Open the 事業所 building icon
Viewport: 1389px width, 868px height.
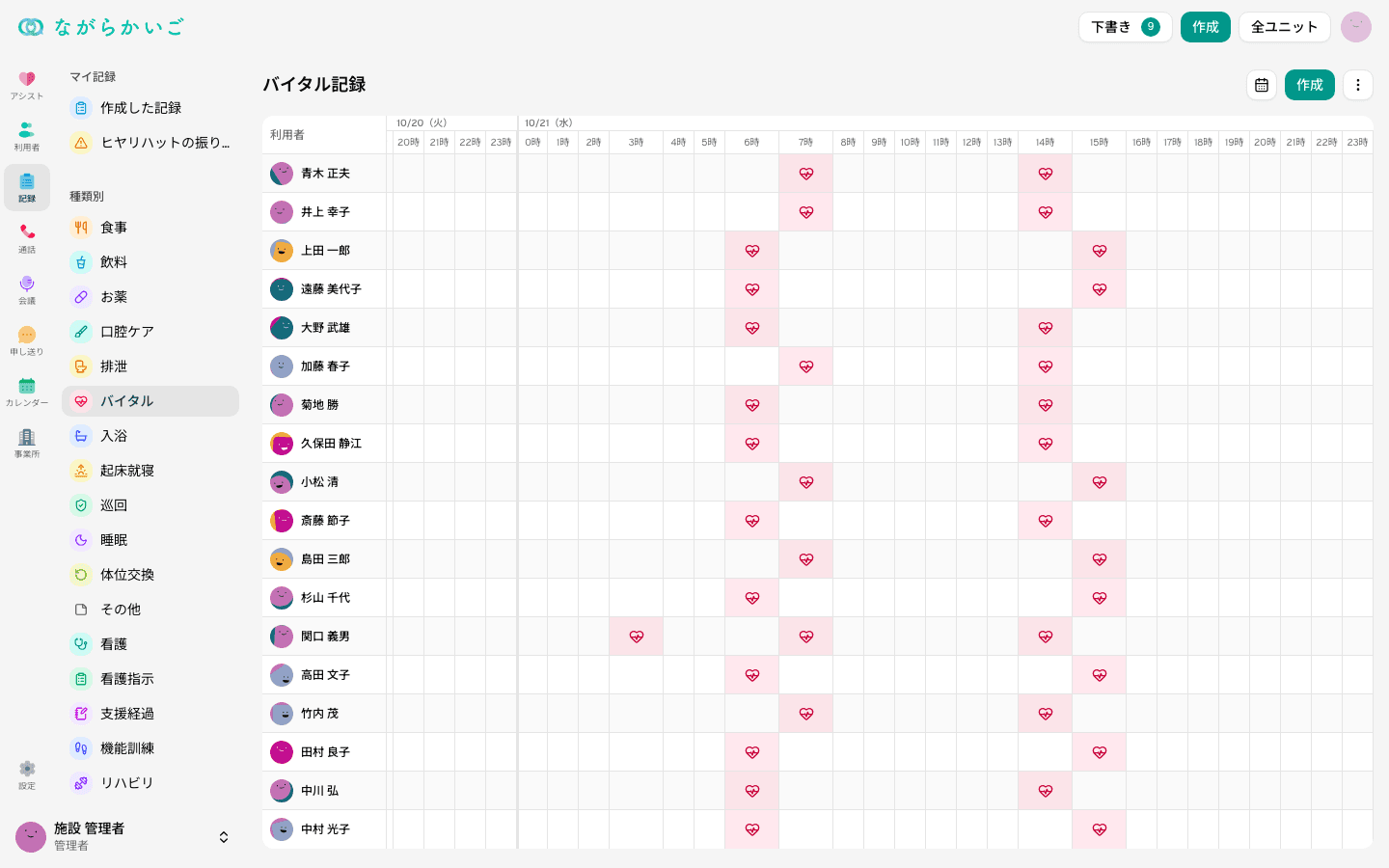[27, 443]
